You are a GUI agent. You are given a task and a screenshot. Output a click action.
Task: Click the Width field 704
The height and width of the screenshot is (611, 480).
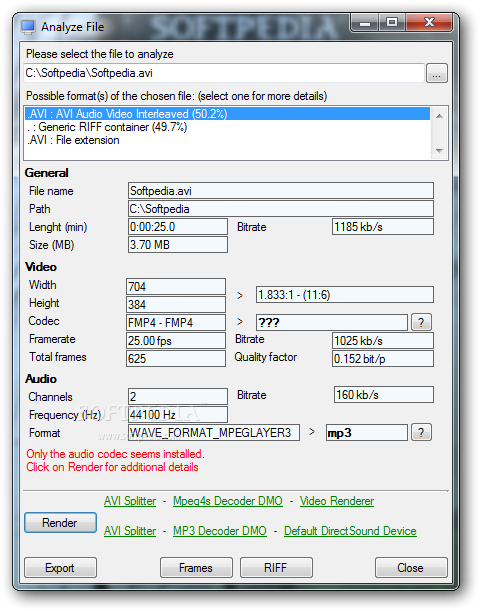click(176, 286)
